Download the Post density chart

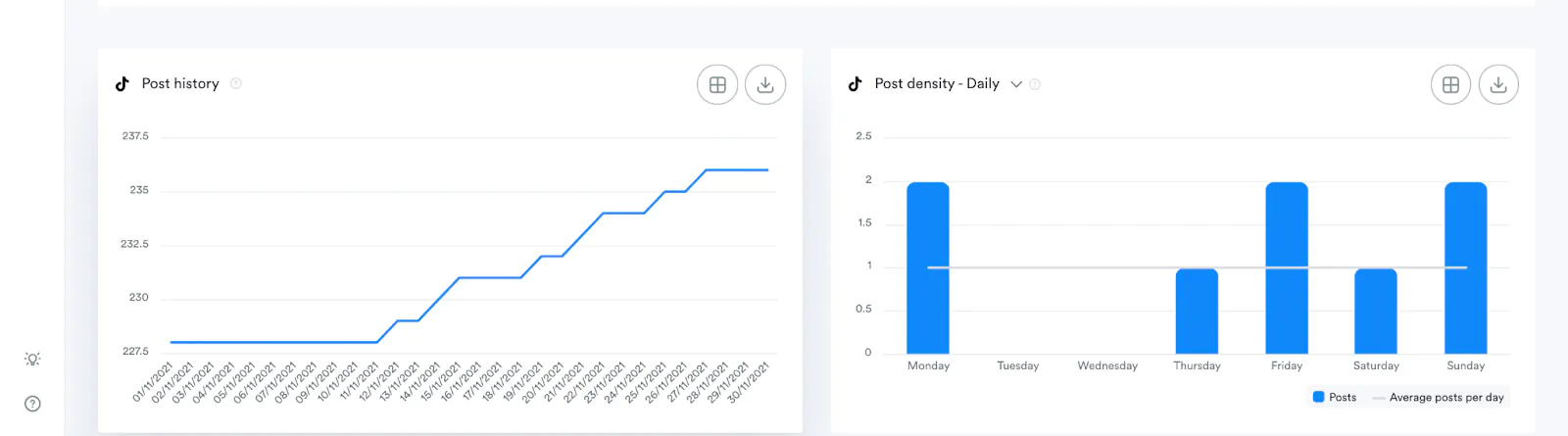point(1498,85)
